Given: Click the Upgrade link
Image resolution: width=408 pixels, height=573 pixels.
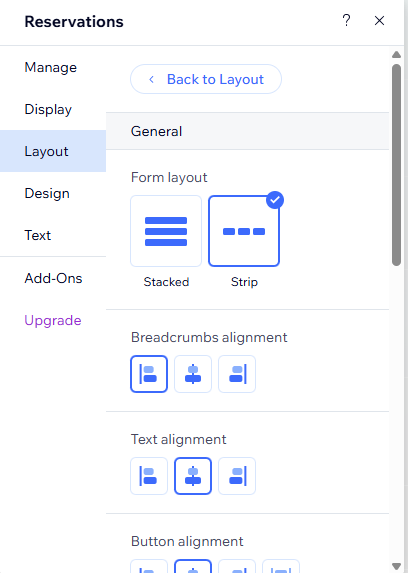Looking at the screenshot, I should click(x=53, y=320).
